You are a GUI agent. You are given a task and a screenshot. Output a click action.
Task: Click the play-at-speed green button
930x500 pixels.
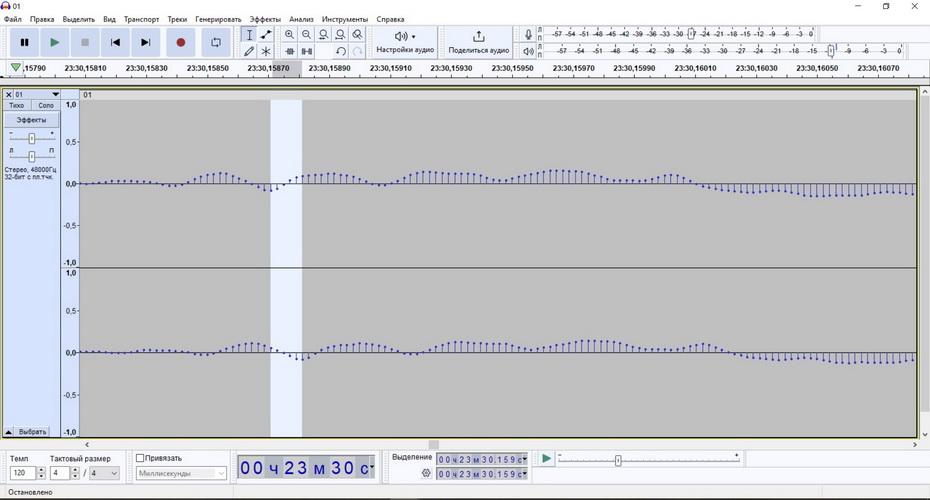point(546,458)
